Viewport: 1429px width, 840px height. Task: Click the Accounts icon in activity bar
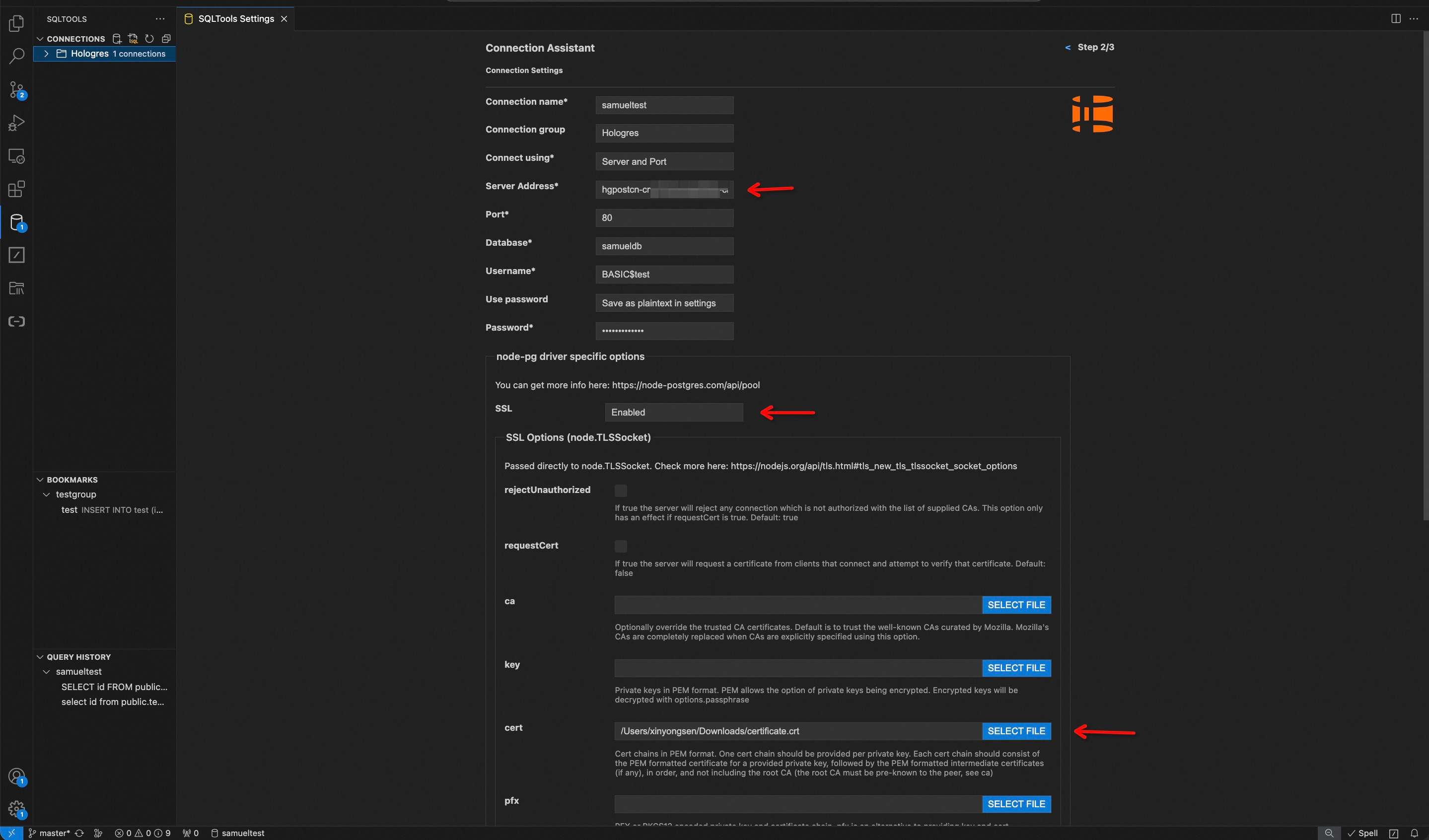(16, 776)
